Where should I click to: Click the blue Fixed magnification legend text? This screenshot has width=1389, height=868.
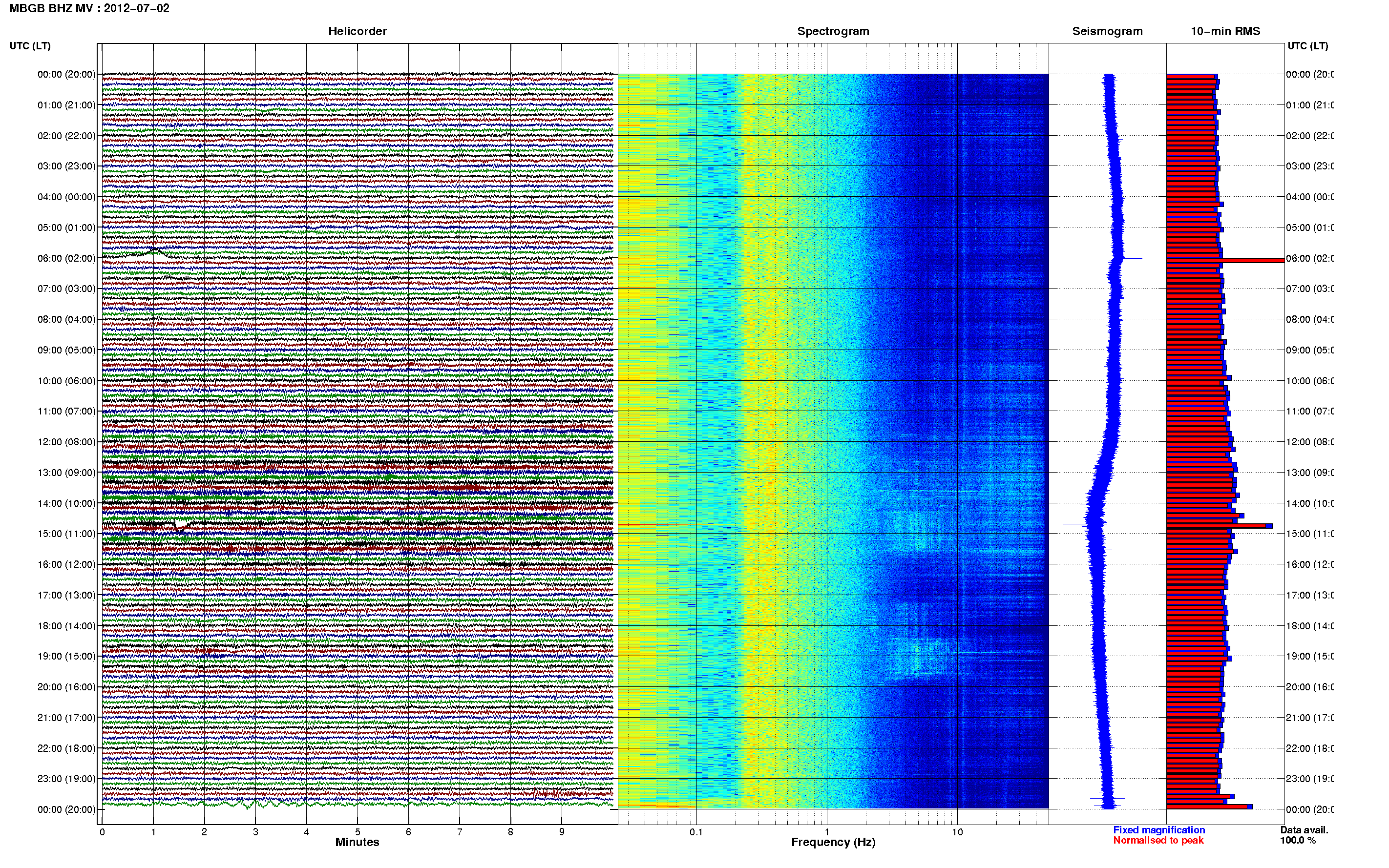[x=1159, y=830]
